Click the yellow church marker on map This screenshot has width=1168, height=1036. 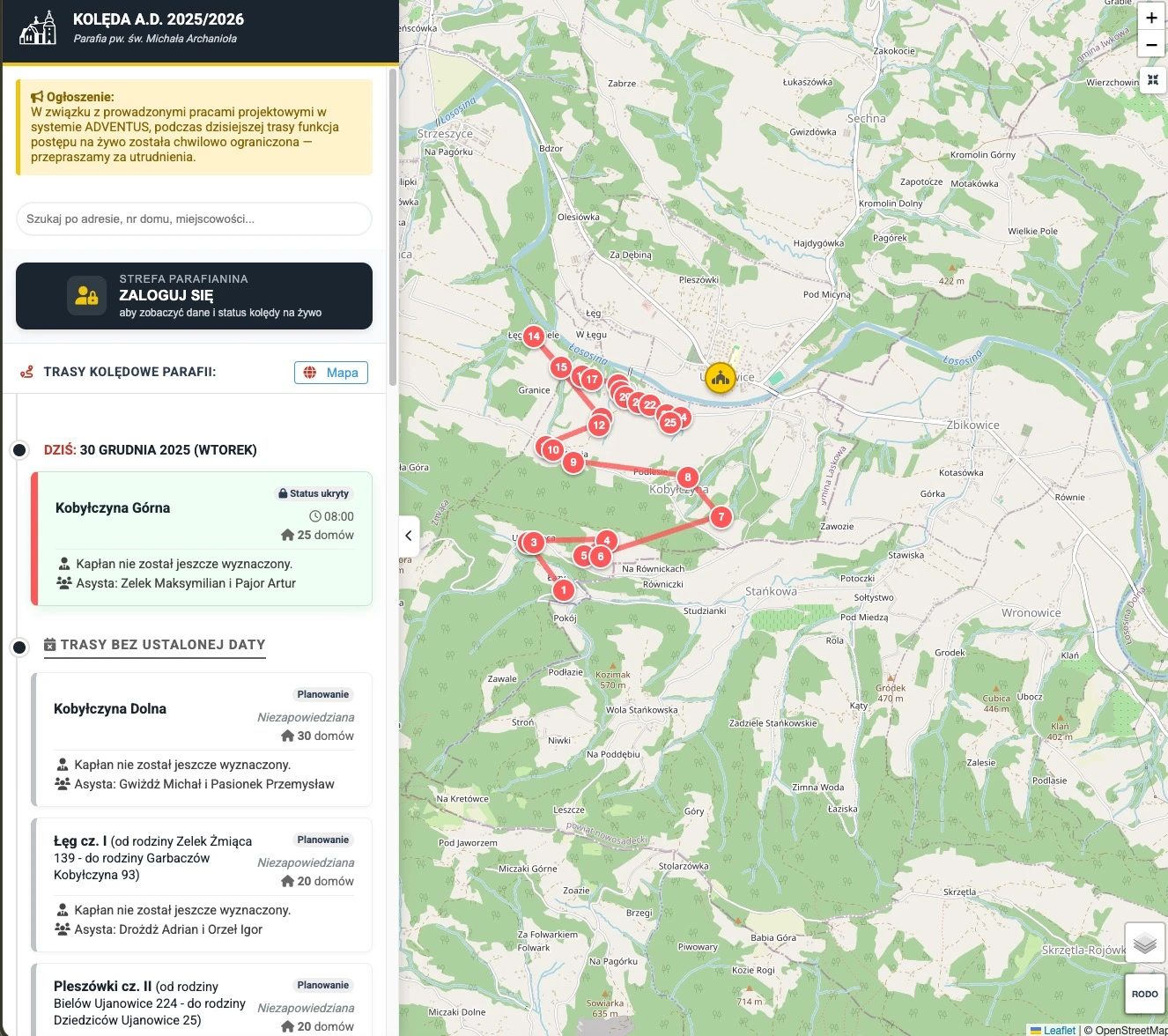pyautogui.click(x=721, y=379)
